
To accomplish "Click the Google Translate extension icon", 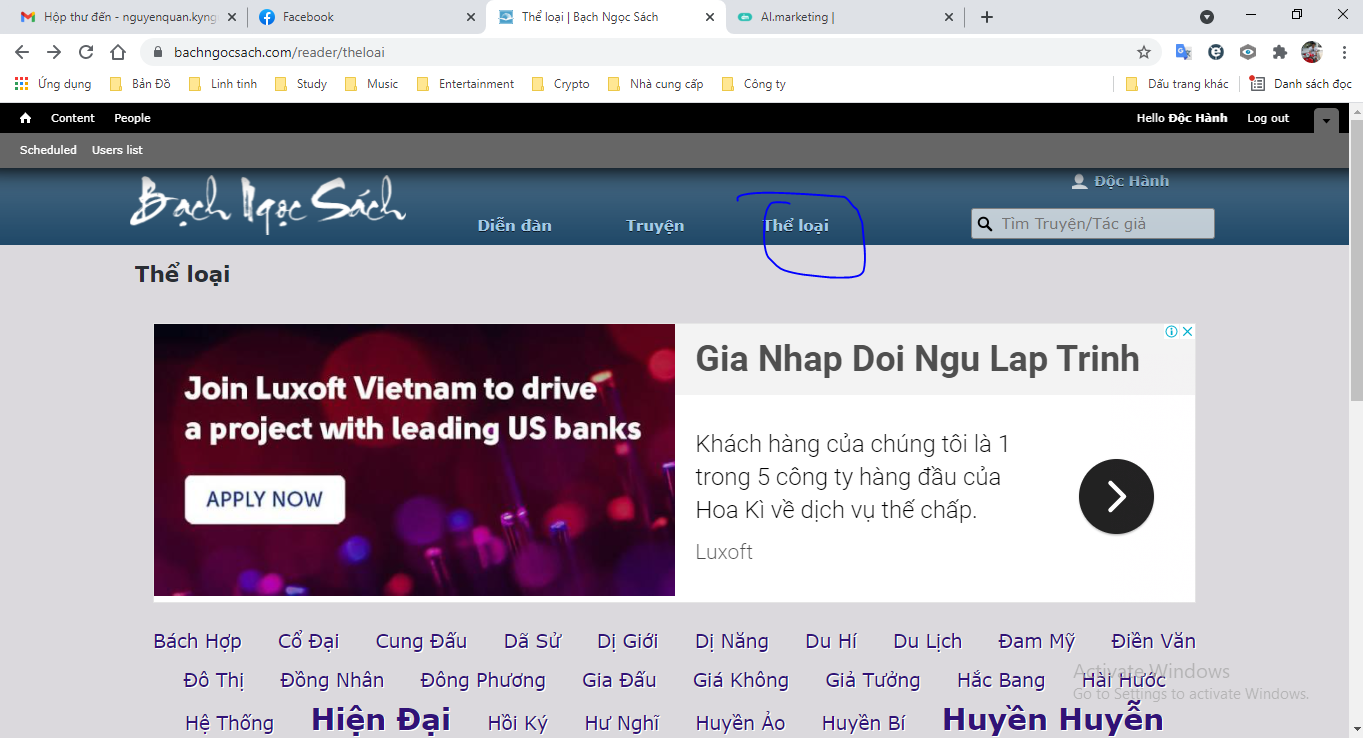I will [x=1183, y=52].
